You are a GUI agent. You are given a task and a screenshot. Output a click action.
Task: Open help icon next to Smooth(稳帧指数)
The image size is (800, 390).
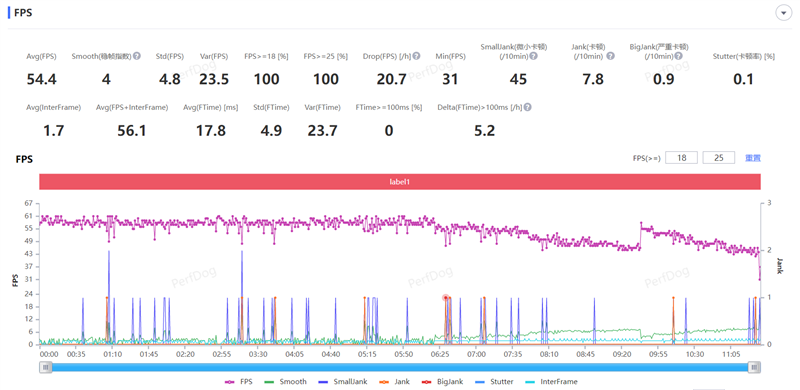point(137,56)
